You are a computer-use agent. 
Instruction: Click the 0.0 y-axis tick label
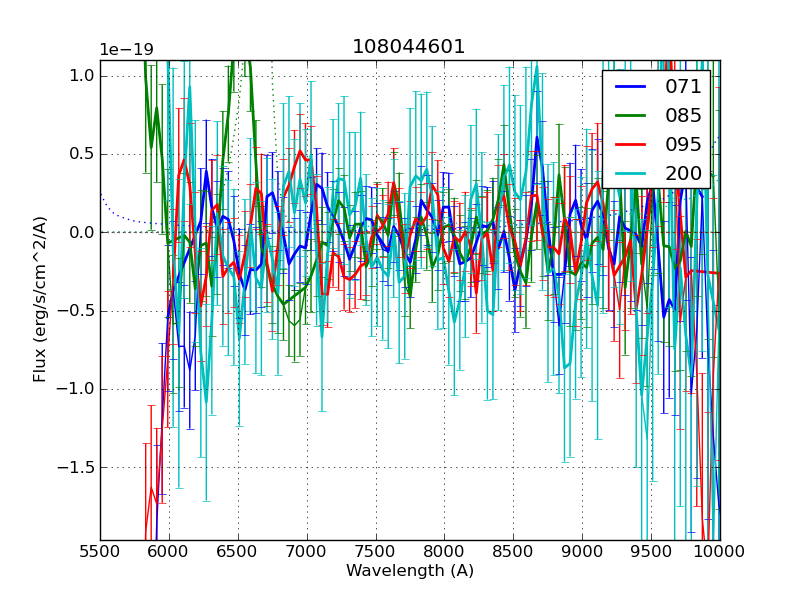click(83, 232)
